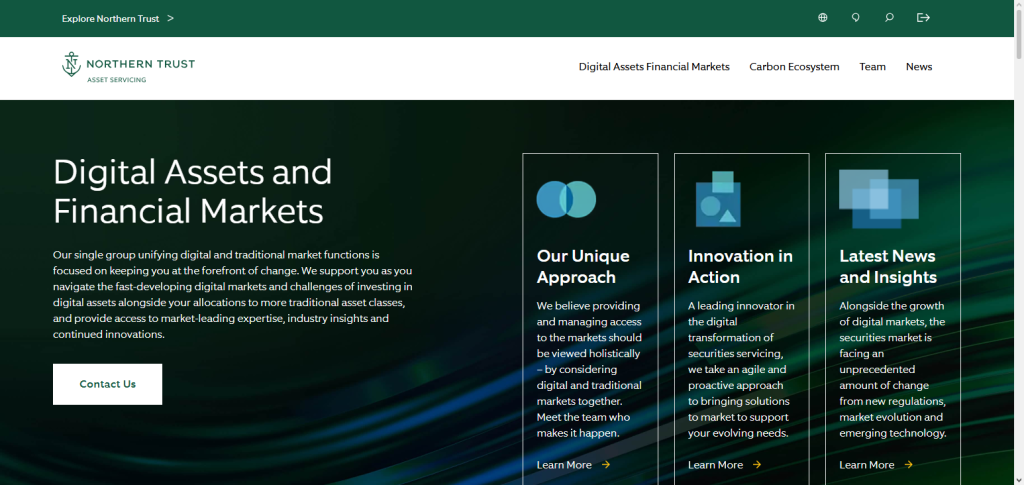
Task: Open the search magnifier icon
Action: click(889, 18)
